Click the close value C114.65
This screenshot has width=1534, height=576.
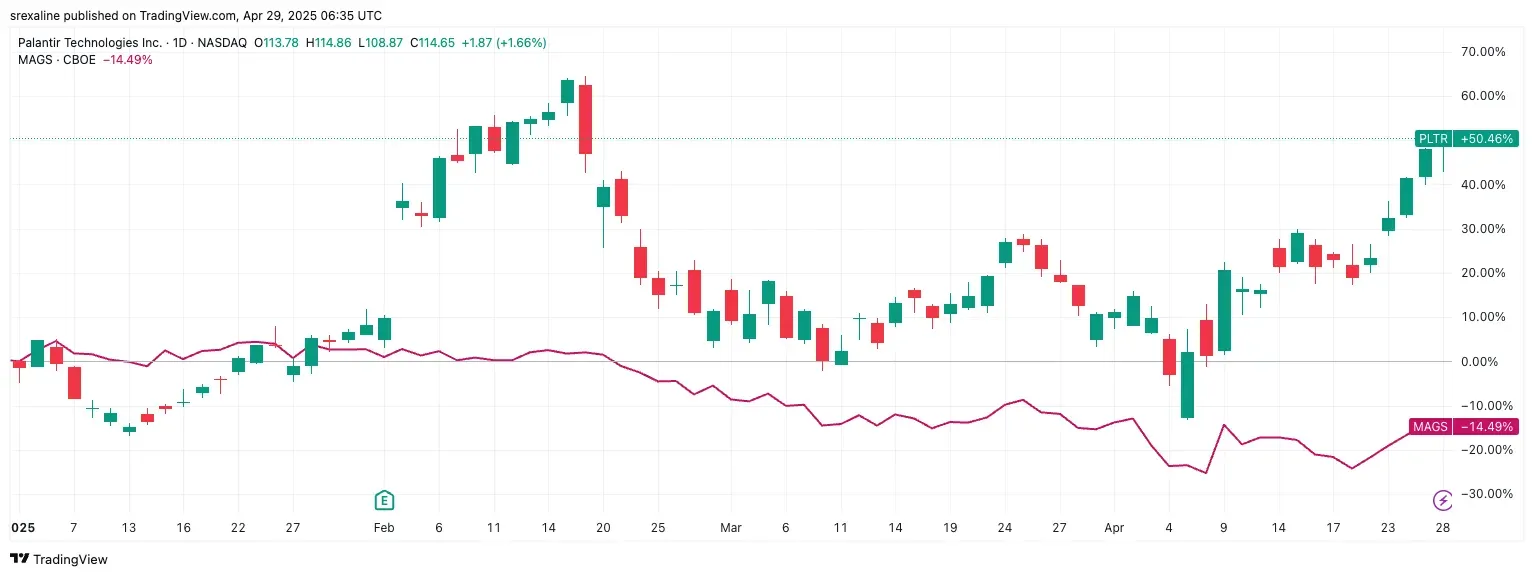432,43
